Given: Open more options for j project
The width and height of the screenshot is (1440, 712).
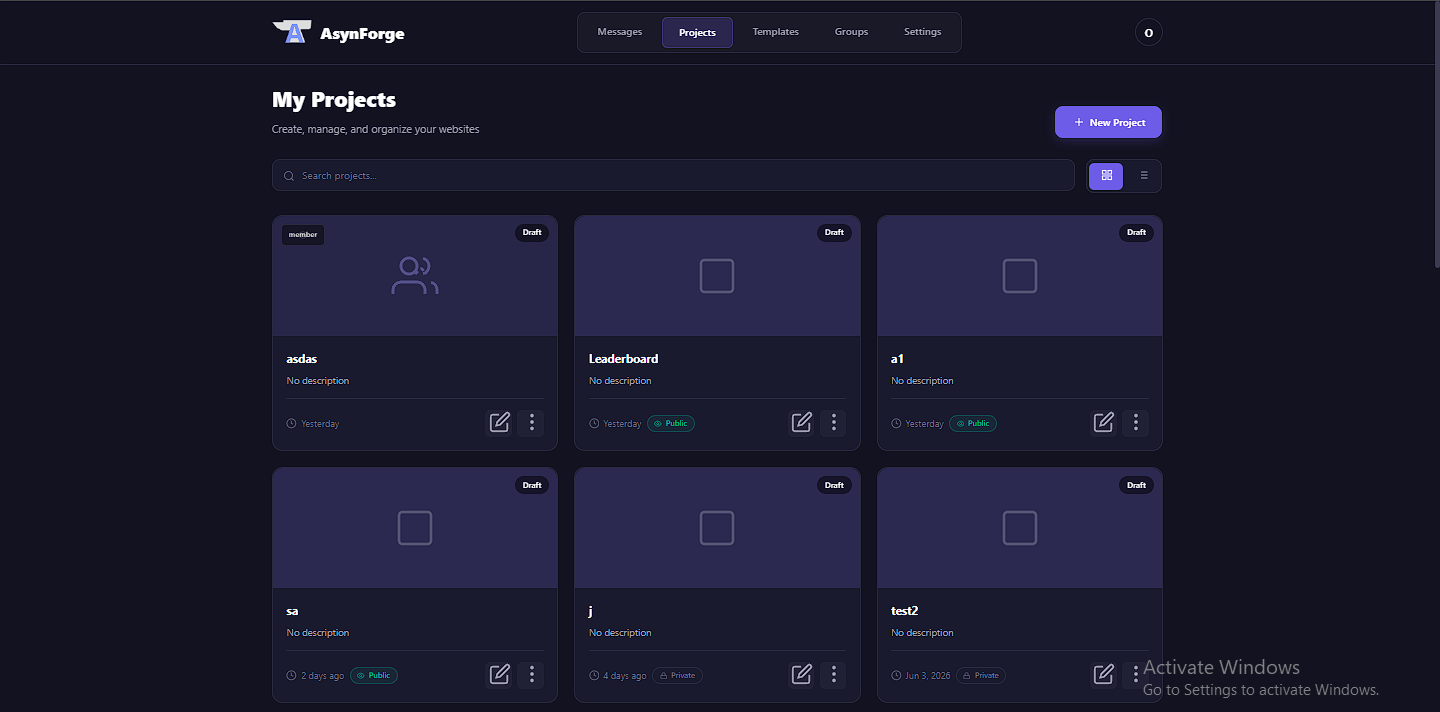Looking at the screenshot, I should coord(834,674).
